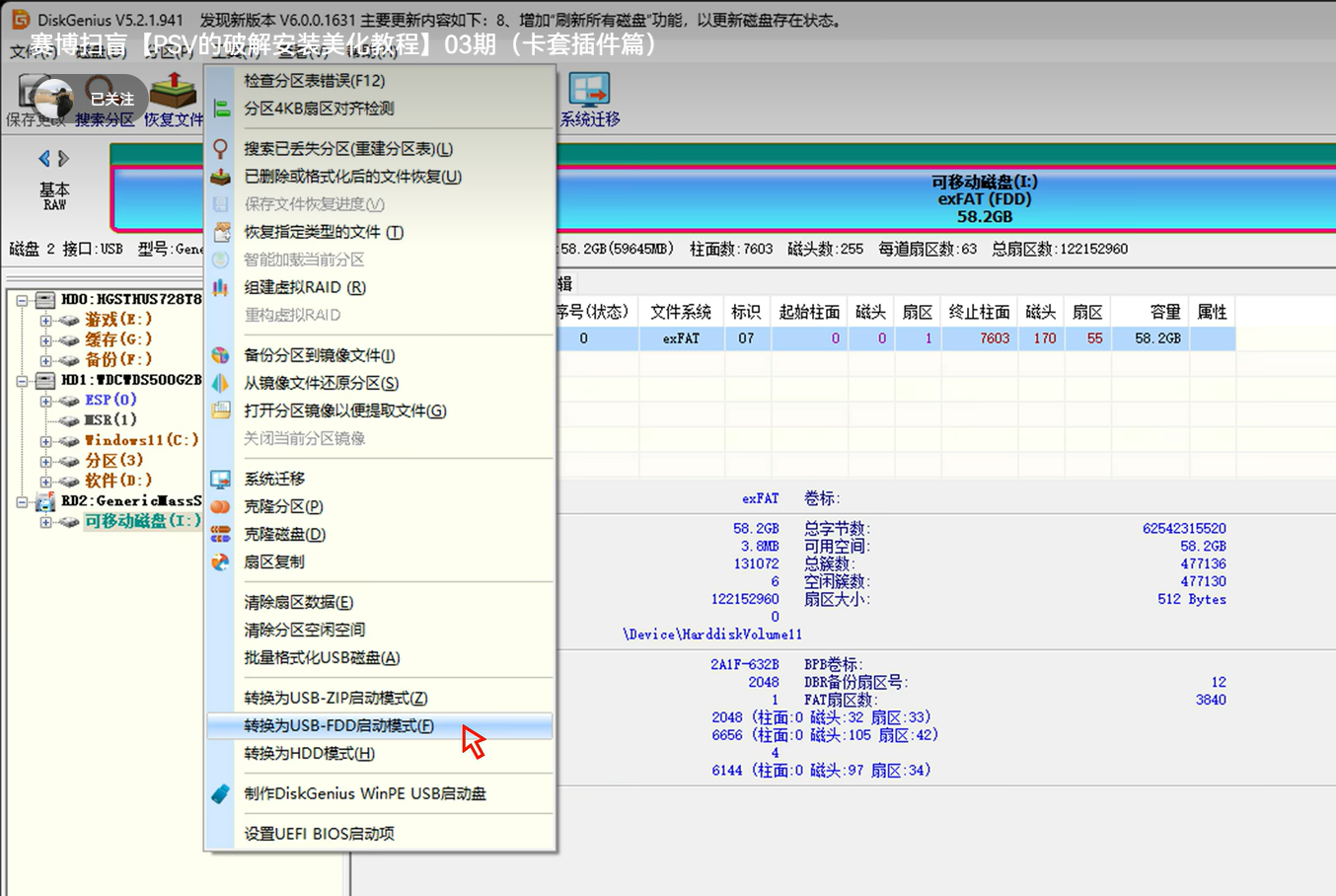Image resolution: width=1336 pixels, height=896 pixels.
Task: Click the deleted file recovery icon
Action: tap(221, 177)
